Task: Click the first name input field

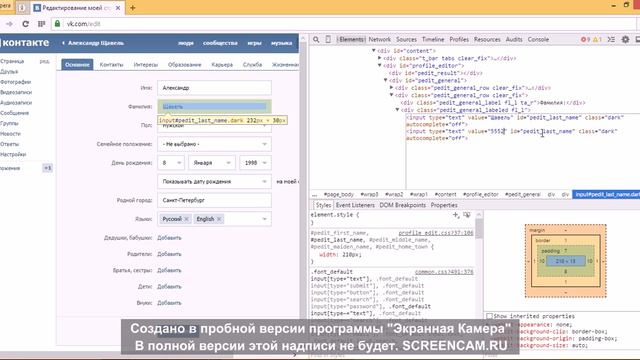Action: click(x=214, y=88)
